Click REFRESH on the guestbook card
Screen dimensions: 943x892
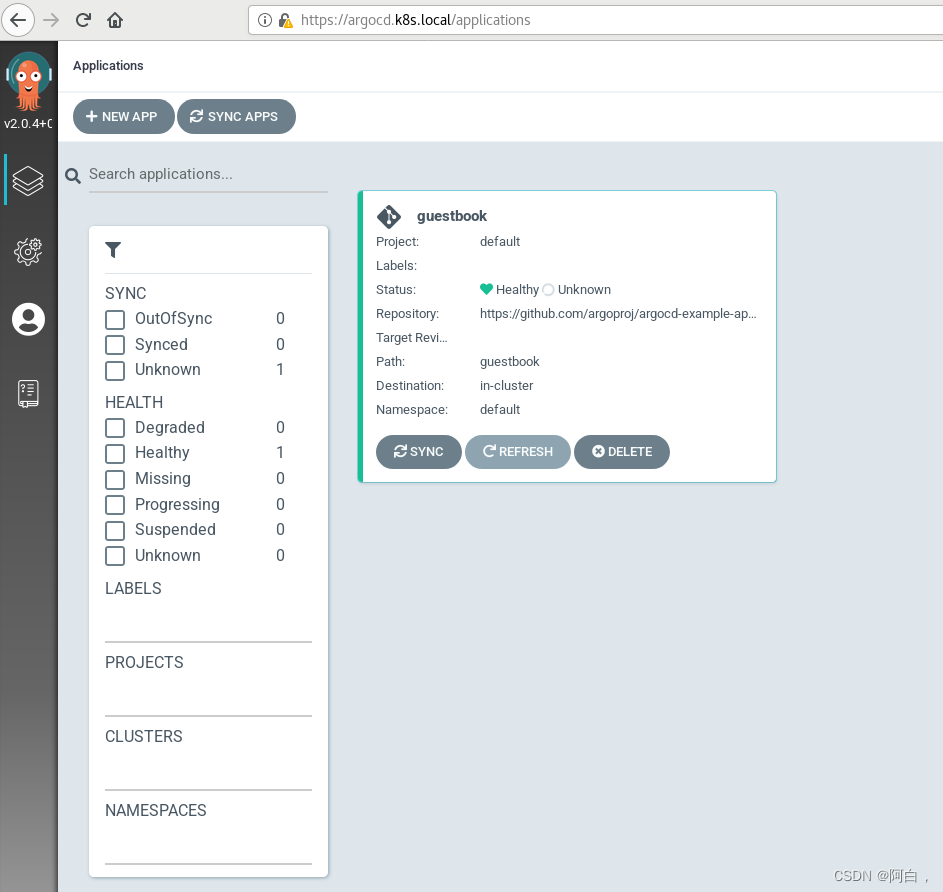tap(518, 452)
